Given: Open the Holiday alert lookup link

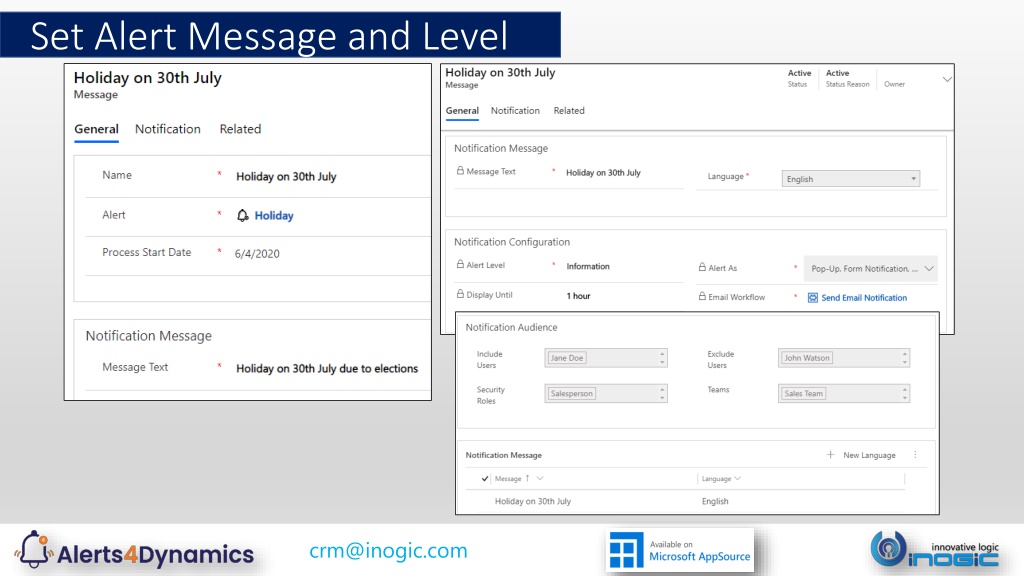Looking at the screenshot, I should [274, 216].
